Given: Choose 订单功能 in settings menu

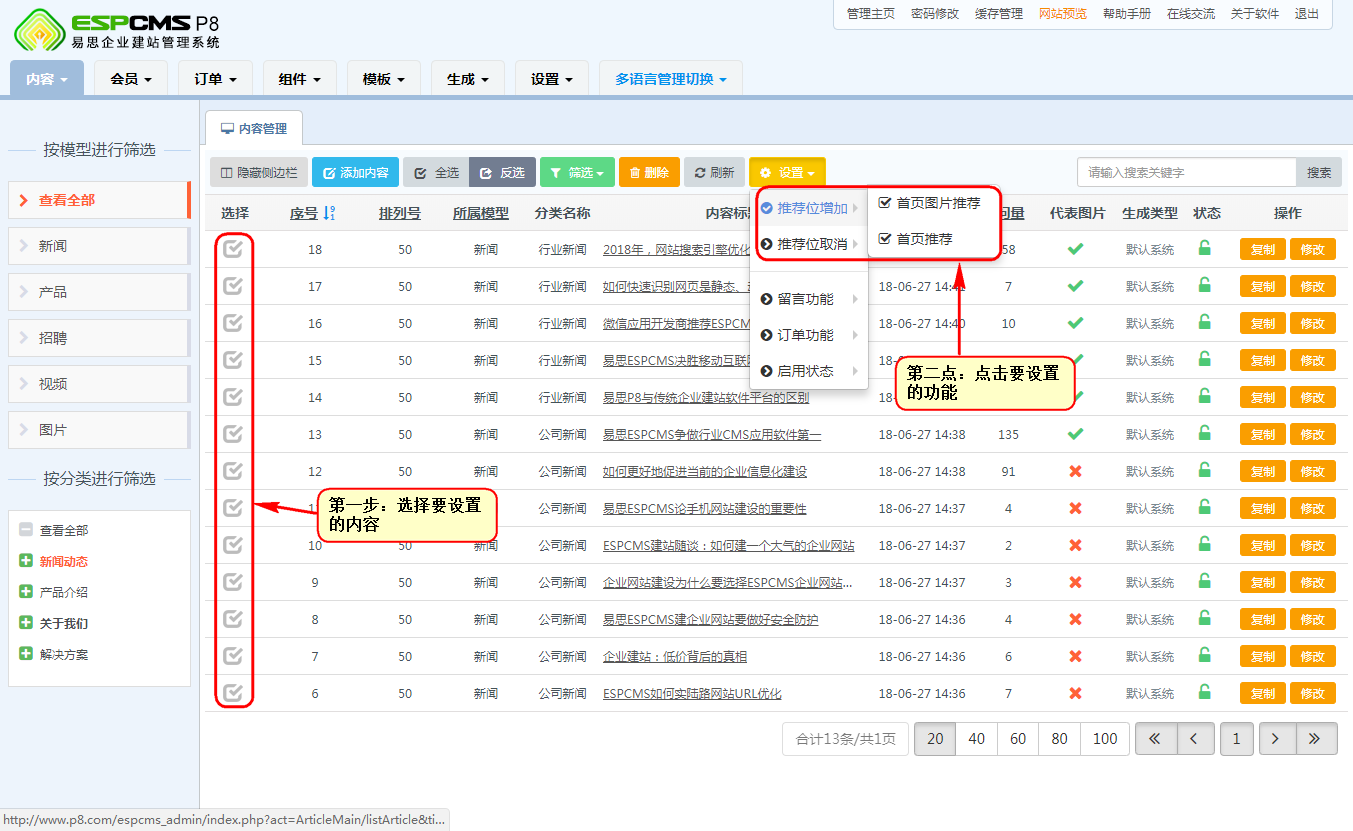Looking at the screenshot, I should click(x=809, y=335).
